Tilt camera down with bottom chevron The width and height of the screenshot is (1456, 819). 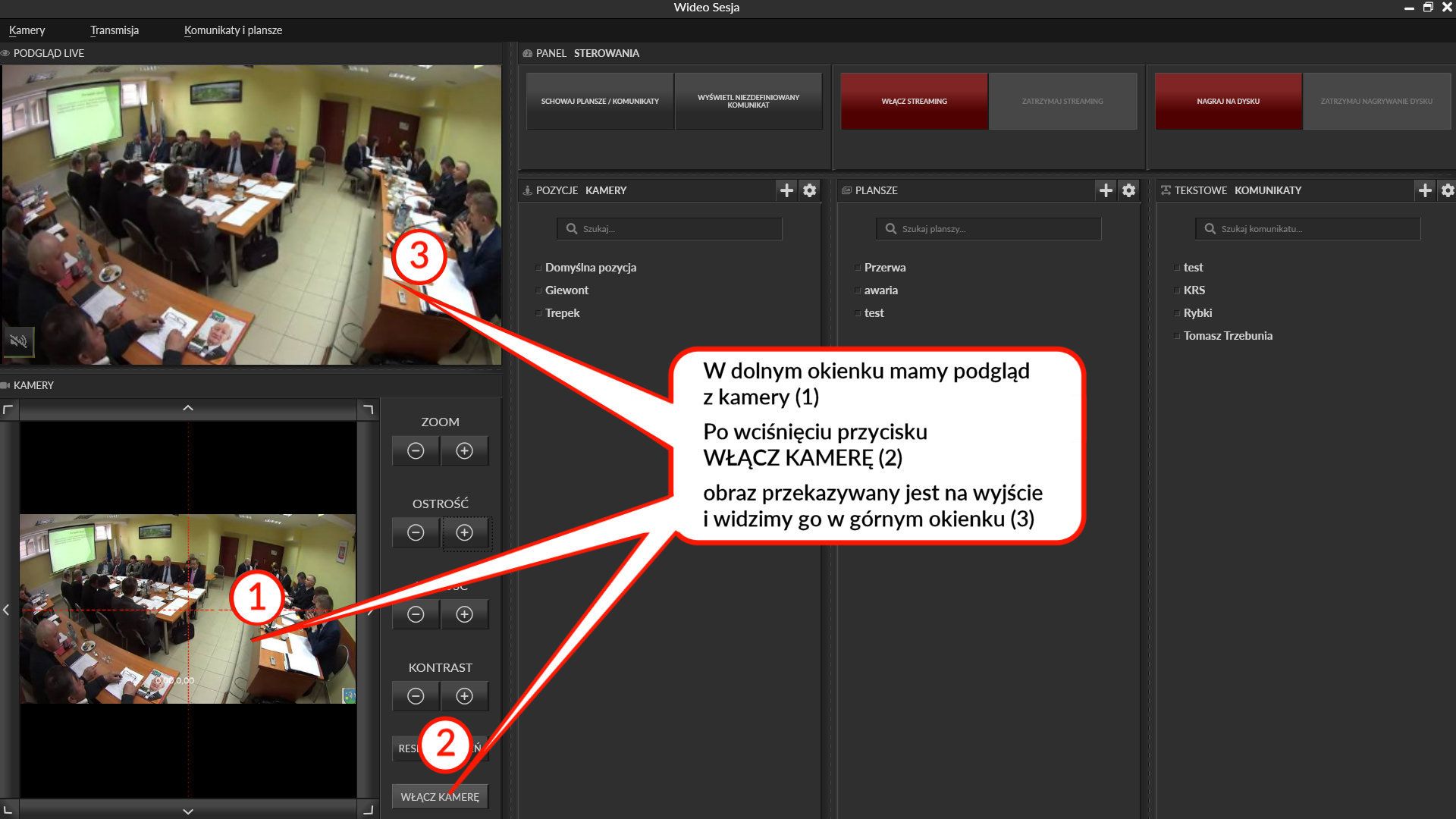188,811
